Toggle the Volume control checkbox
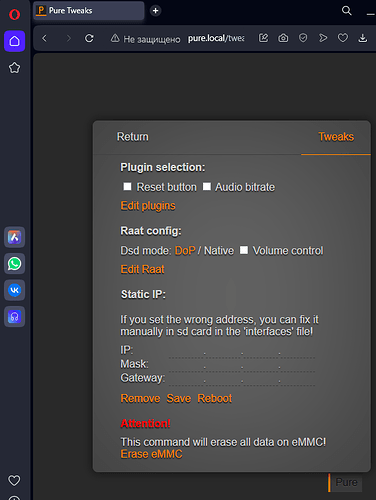 click(x=244, y=250)
